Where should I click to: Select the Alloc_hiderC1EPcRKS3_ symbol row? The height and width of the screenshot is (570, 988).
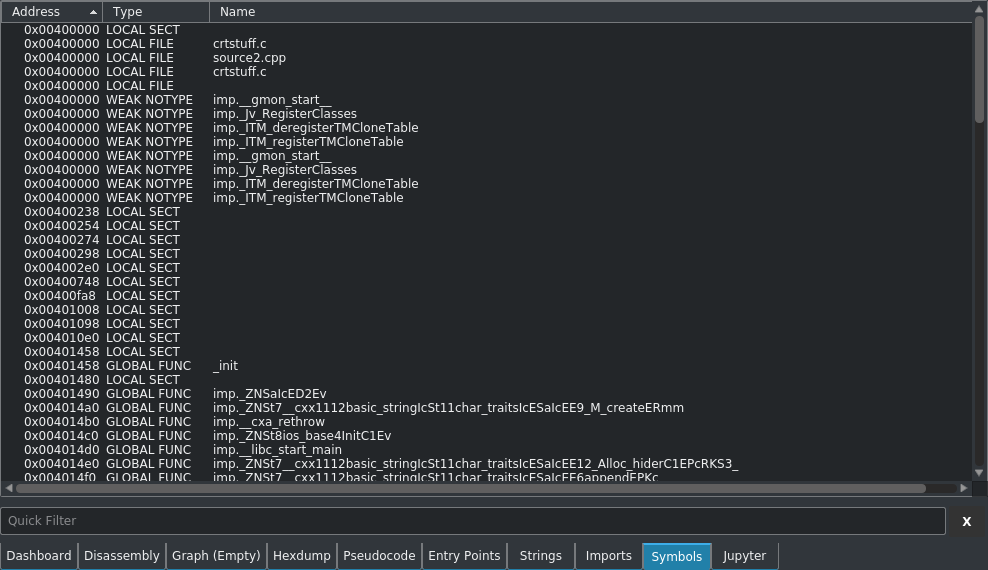coord(486,464)
